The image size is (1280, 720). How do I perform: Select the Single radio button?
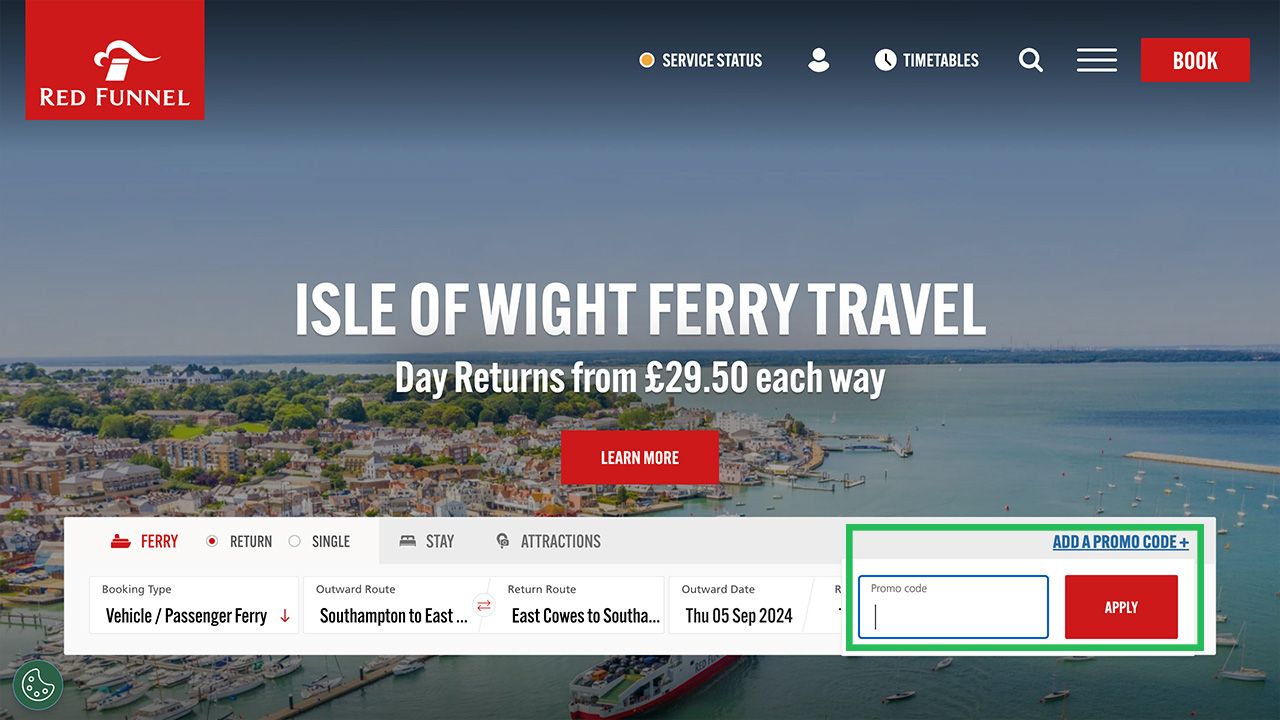point(294,541)
